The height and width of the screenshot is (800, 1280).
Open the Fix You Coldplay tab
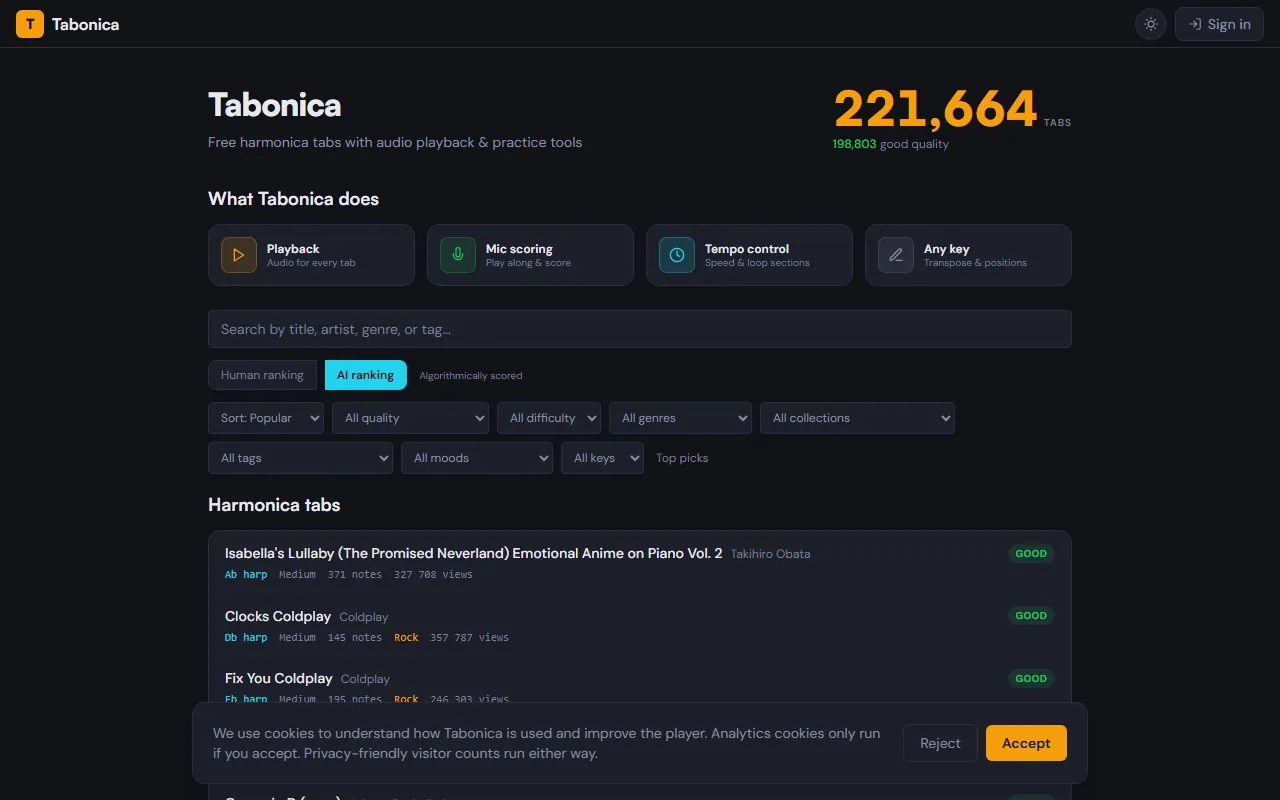pos(279,678)
